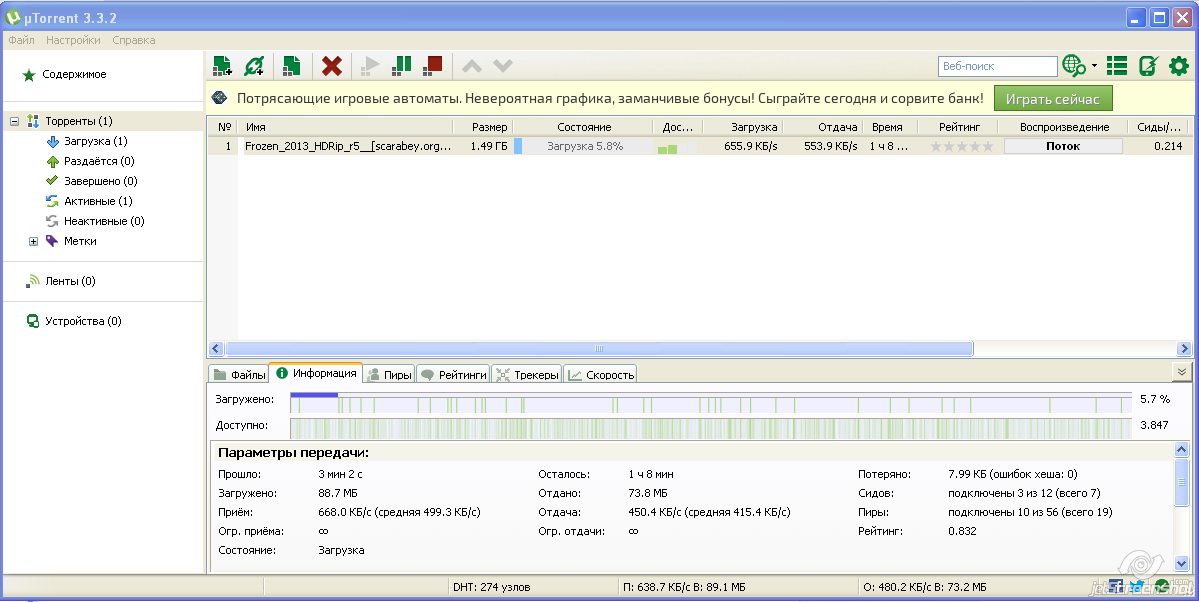Click the Add Torrent toolbar icon
1199x602 pixels.
[223, 66]
